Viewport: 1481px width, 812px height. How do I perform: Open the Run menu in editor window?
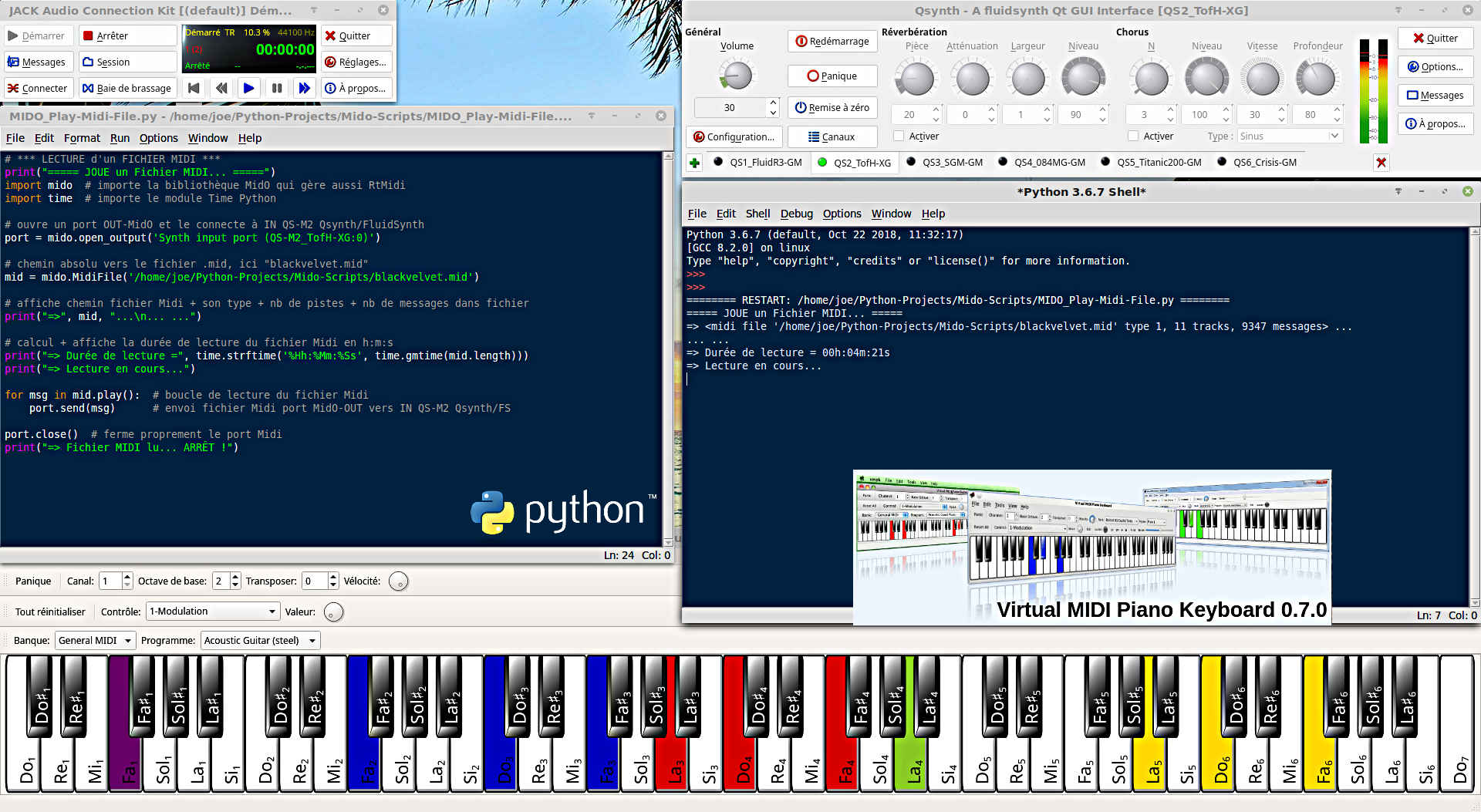pyautogui.click(x=120, y=138)
